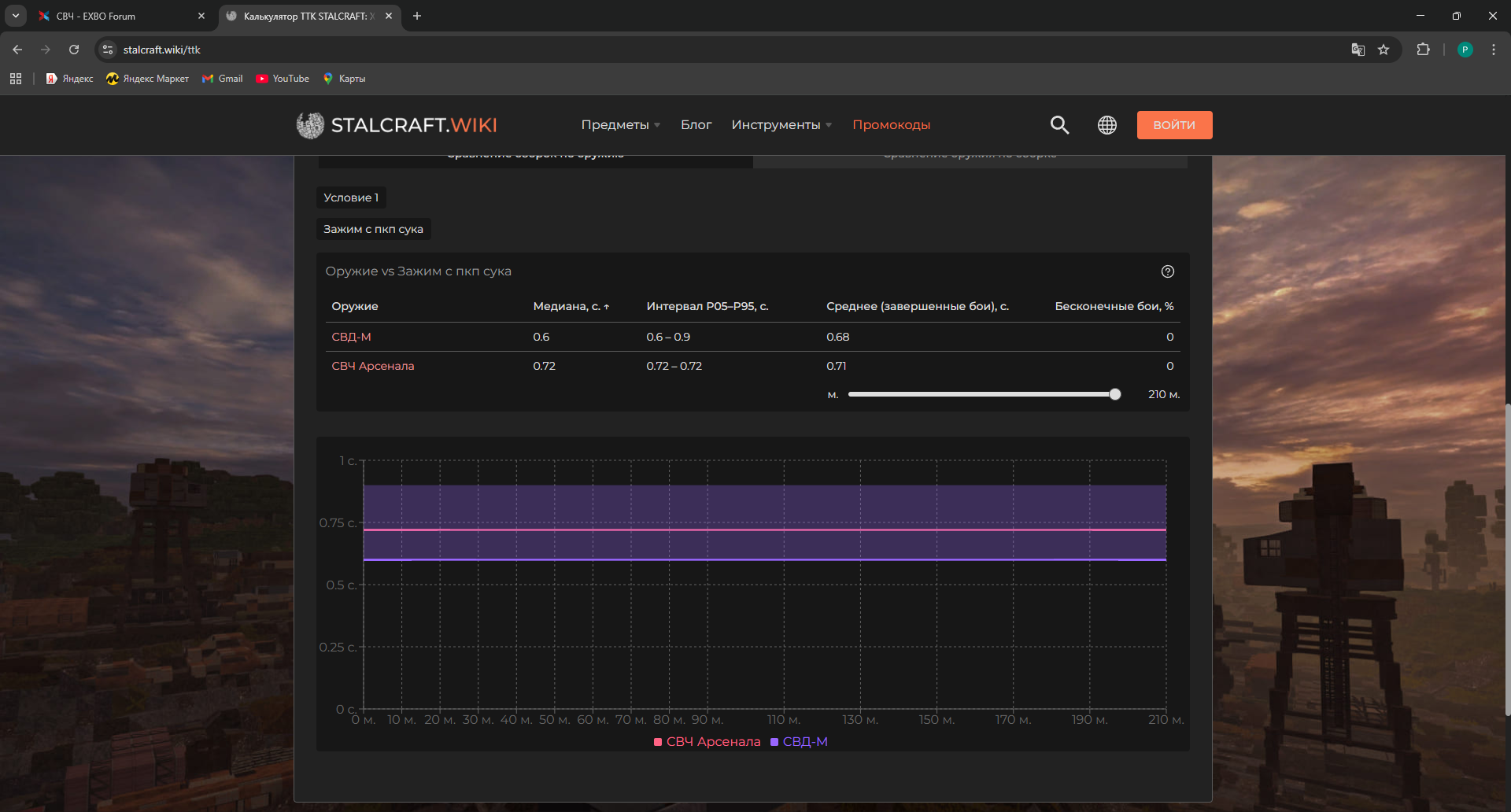Open the language globe icon
1511x812 pixels.
1107,125
